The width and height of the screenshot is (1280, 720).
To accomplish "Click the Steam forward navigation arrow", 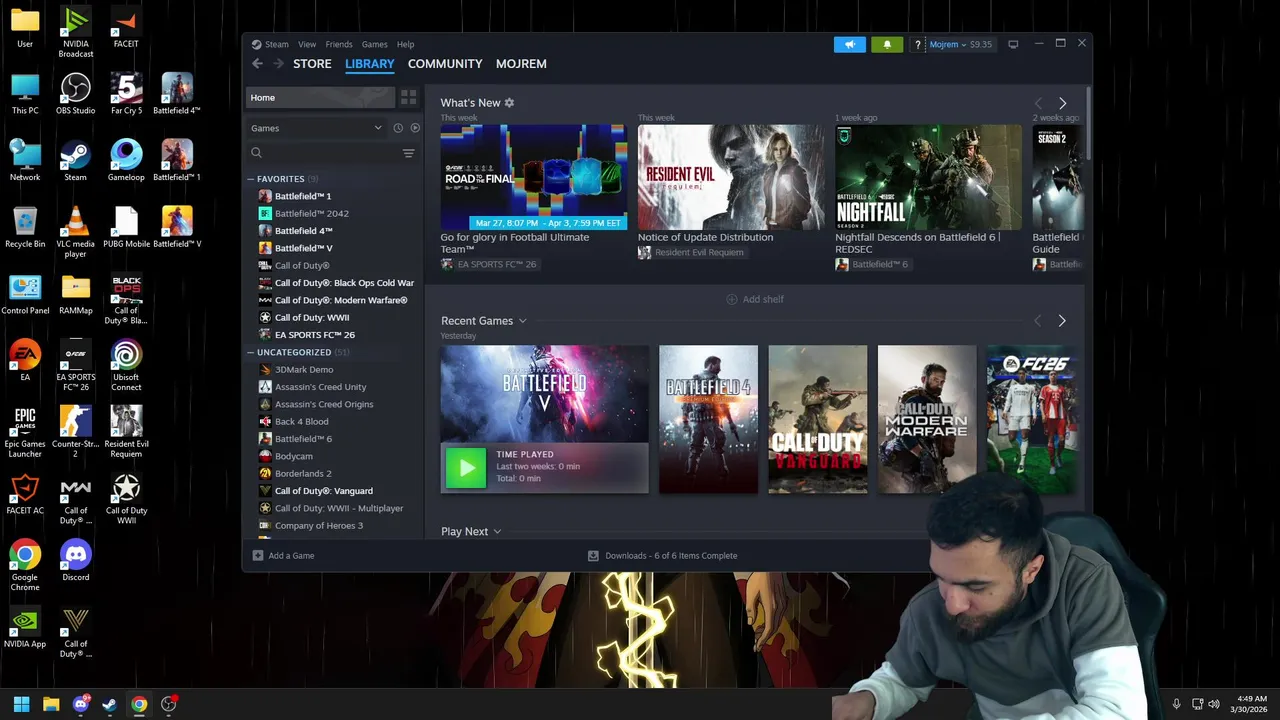I will tap(278, 64).
